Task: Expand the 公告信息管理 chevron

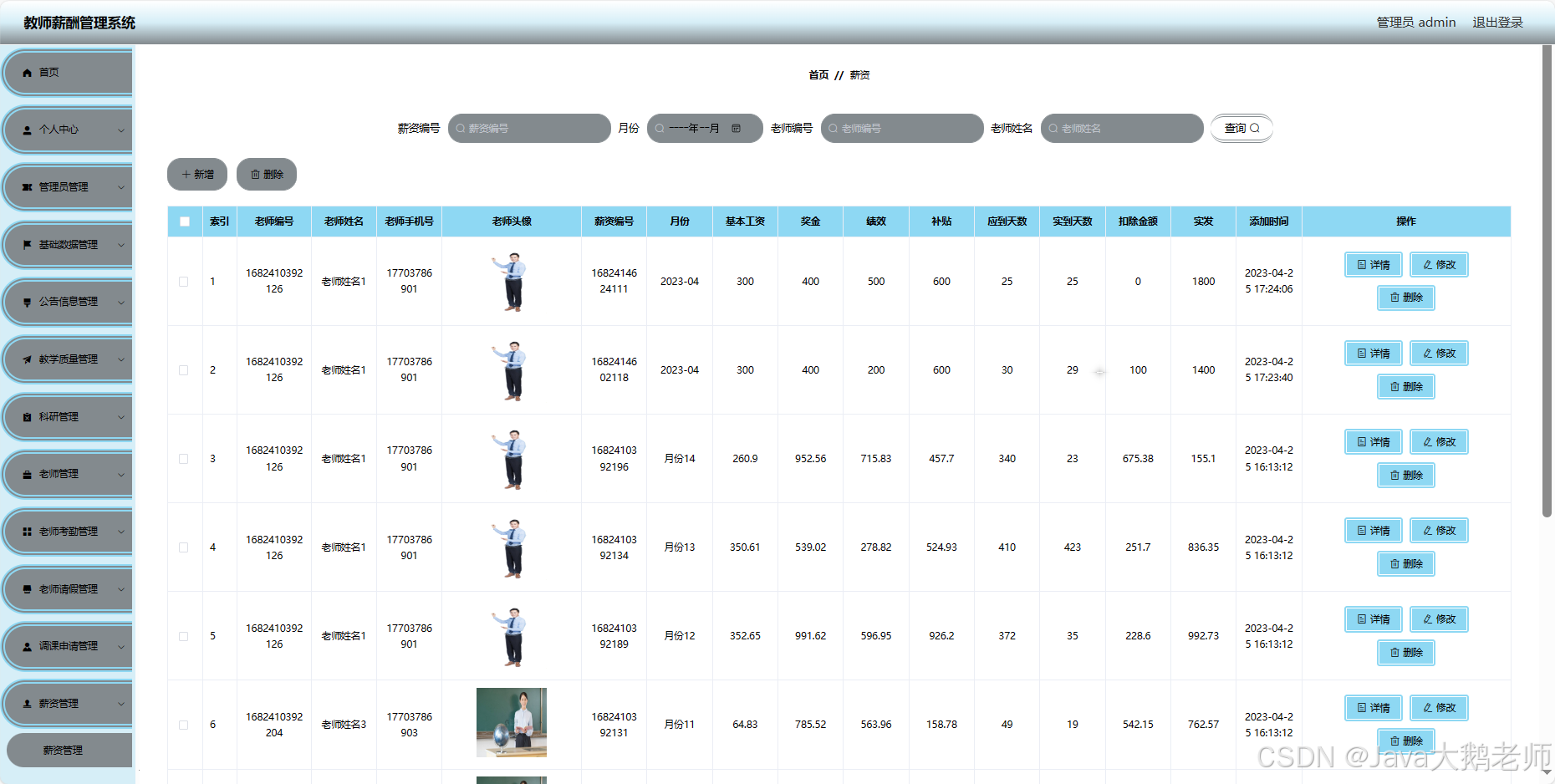Action: coord(121,302)
